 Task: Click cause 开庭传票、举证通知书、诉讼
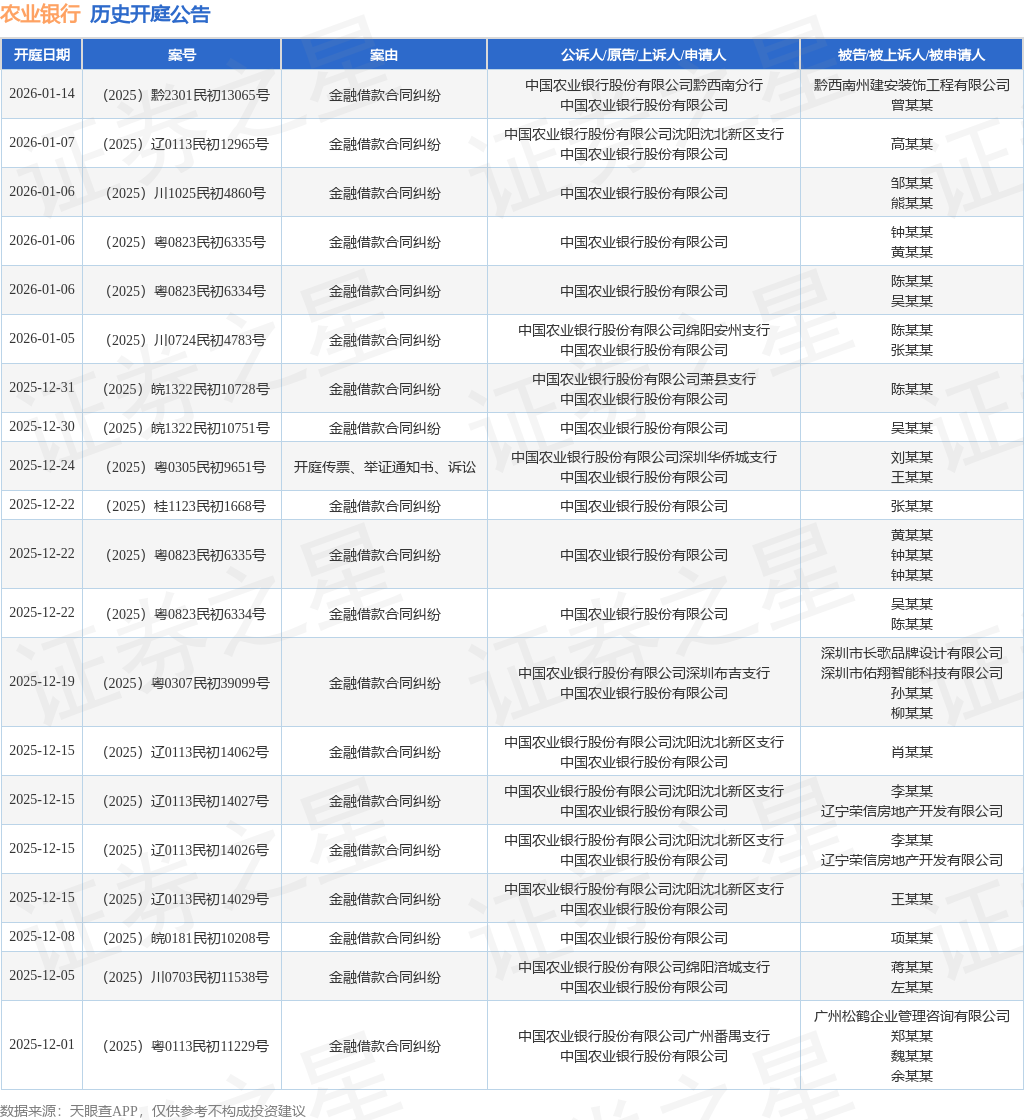click(x=384, y=467)
